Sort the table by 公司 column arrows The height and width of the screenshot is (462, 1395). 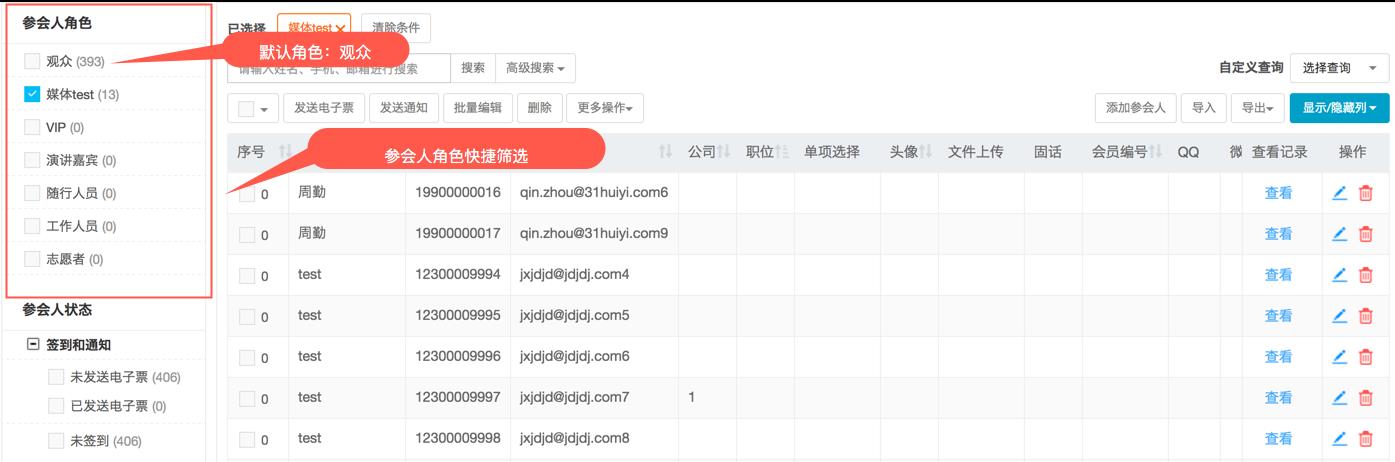pyautogui.click(x=725, y=152)
